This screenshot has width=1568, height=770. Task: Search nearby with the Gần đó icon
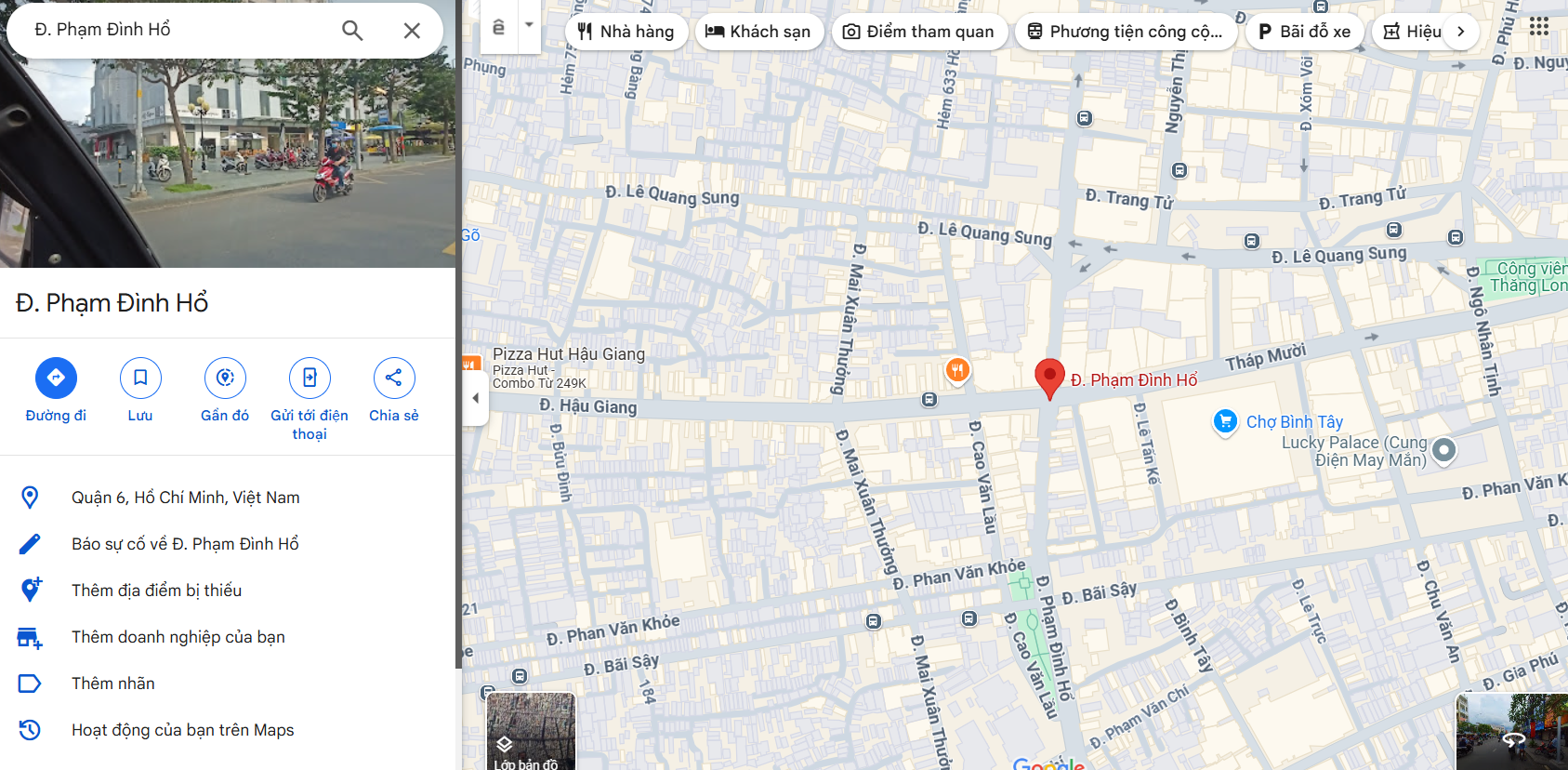pyautogui.click(x=225, y=378)
